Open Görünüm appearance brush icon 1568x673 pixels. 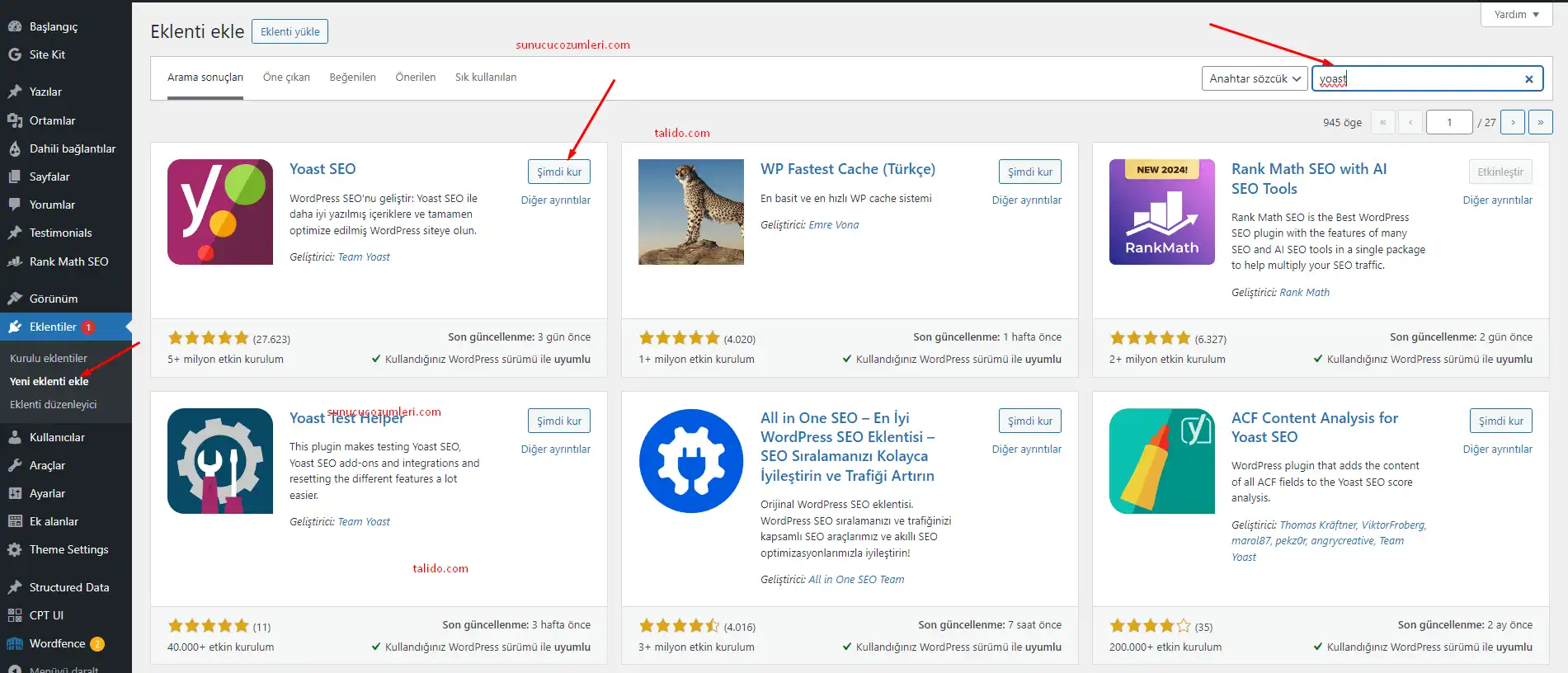15,299
